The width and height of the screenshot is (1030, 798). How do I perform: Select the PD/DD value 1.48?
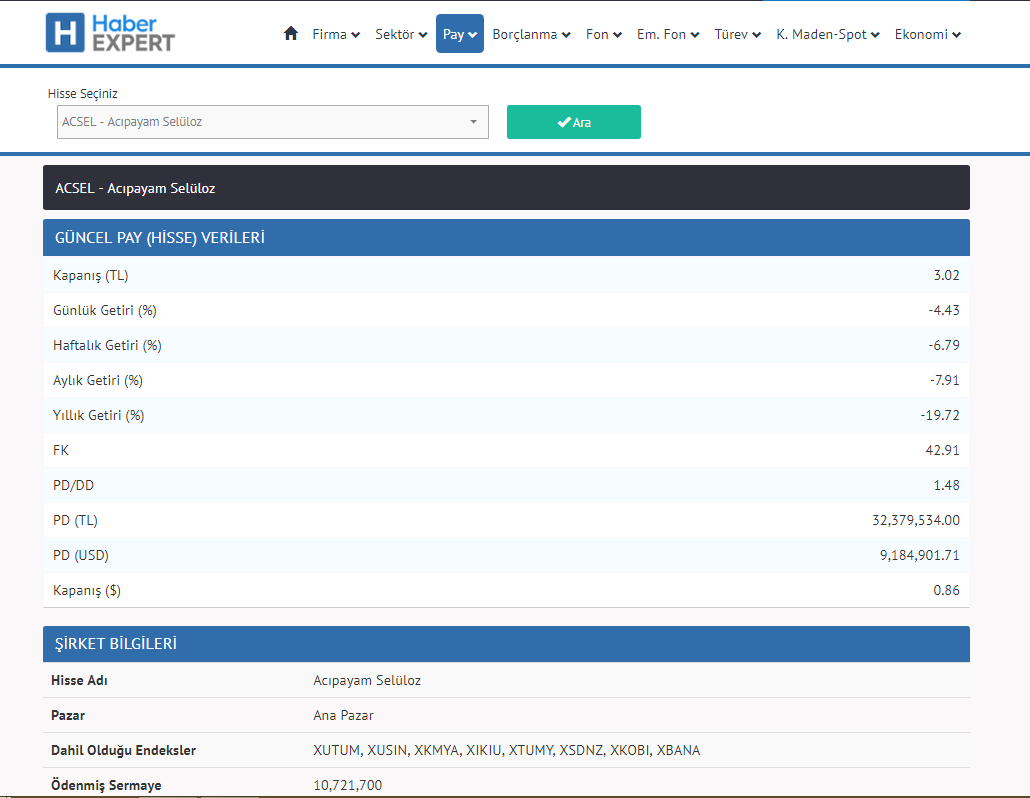click(946, 485)
